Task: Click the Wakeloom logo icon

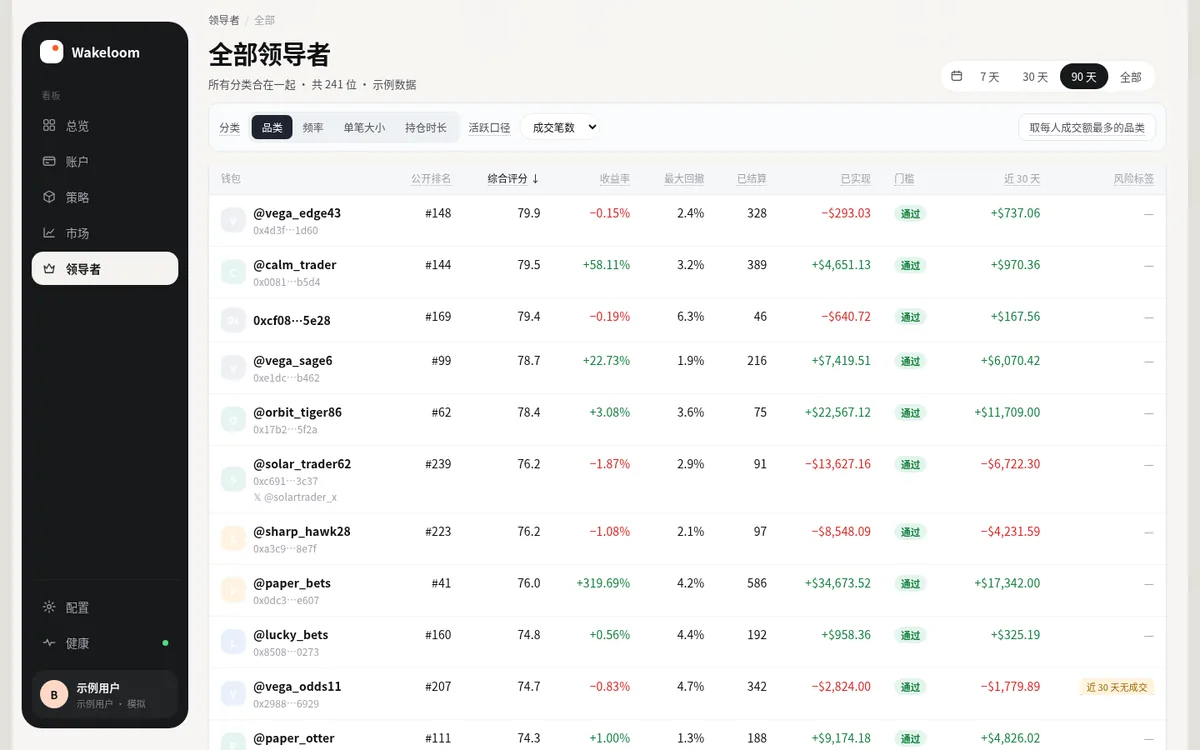Action: click(x=51, y=52)
